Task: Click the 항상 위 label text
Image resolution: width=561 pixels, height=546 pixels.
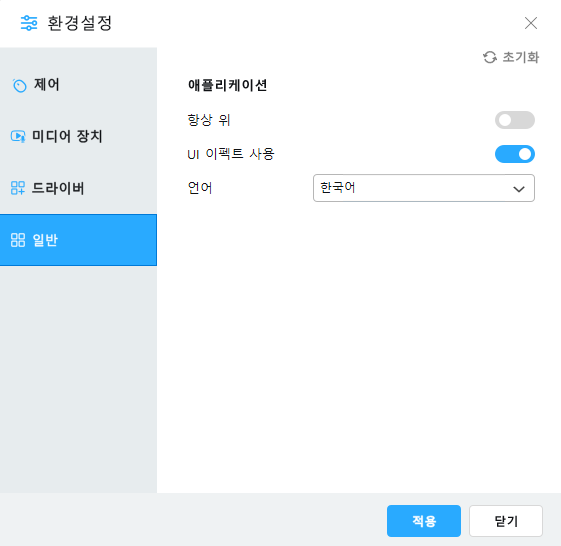Action: [x=209, y=120]
